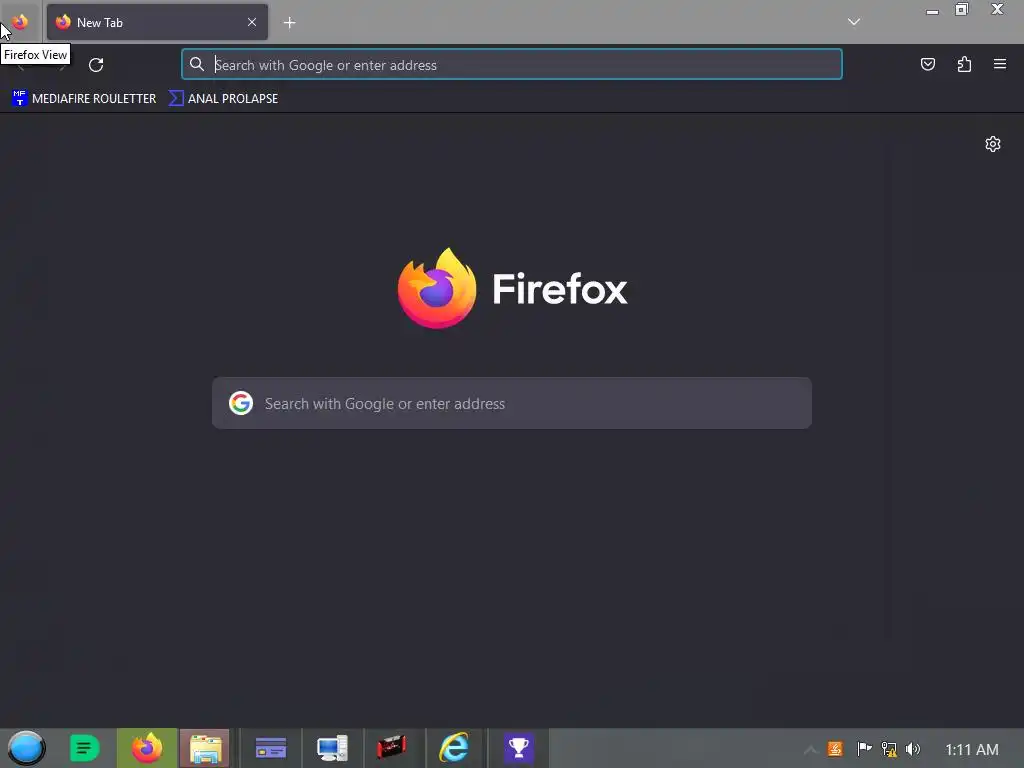Click the orange tray icon
This screenshot has height=768, width=1024.
835,749
